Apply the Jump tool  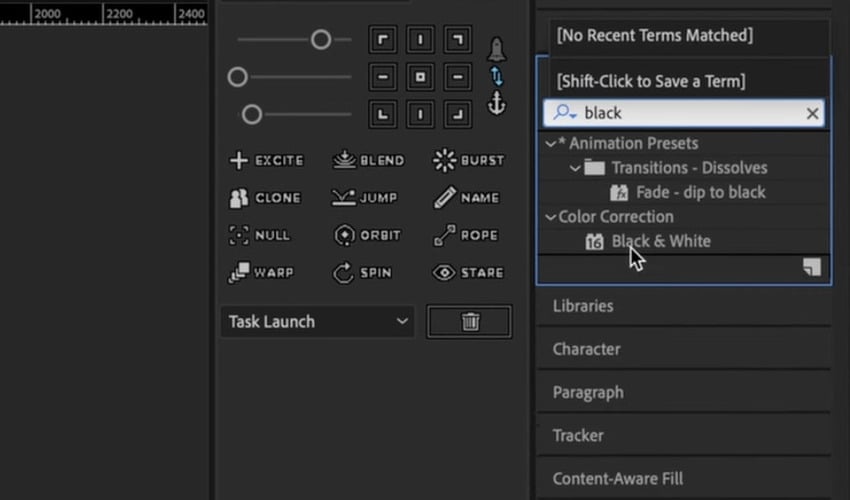364,198
